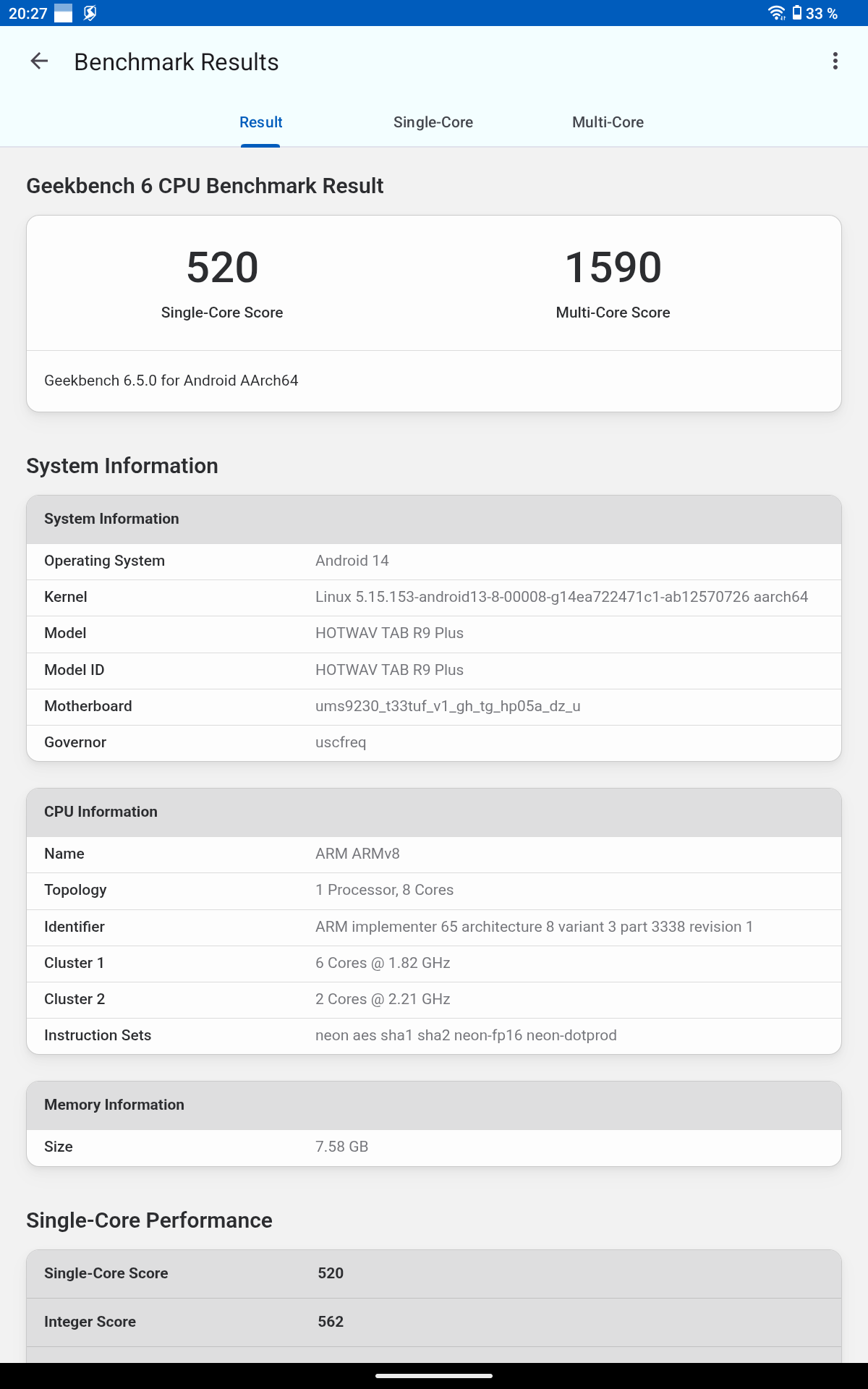Screen dimensions: 868x1389
Task: Tap the Instruction Sets row
Action: pos(434,1036)
